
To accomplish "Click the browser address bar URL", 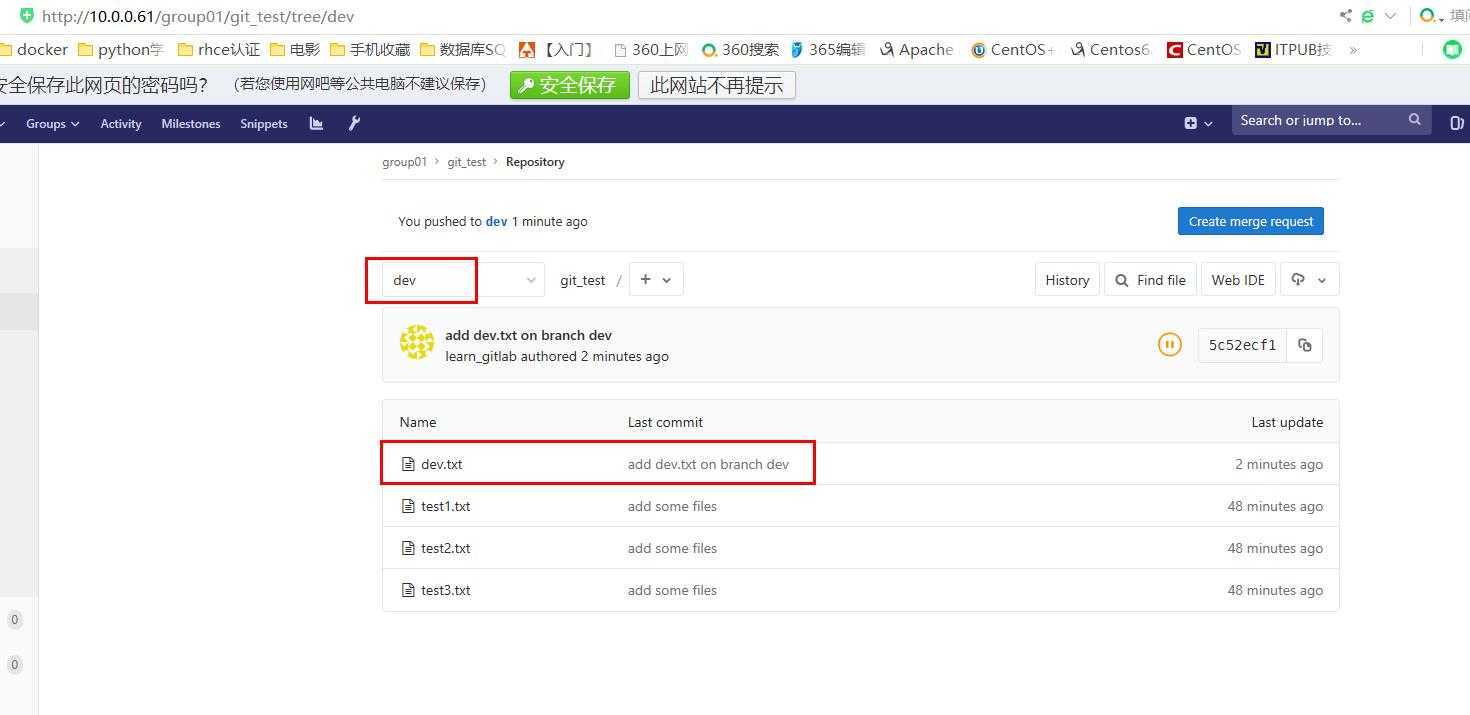I will point(198,16).
